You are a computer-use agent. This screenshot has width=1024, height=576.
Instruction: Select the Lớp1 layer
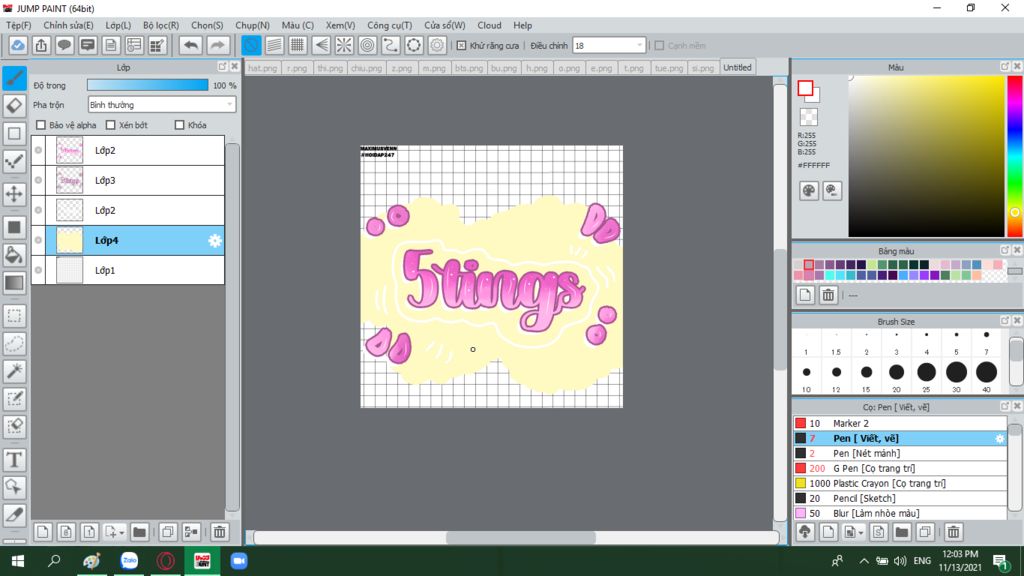pyautogui.click(x=128, y=270)
